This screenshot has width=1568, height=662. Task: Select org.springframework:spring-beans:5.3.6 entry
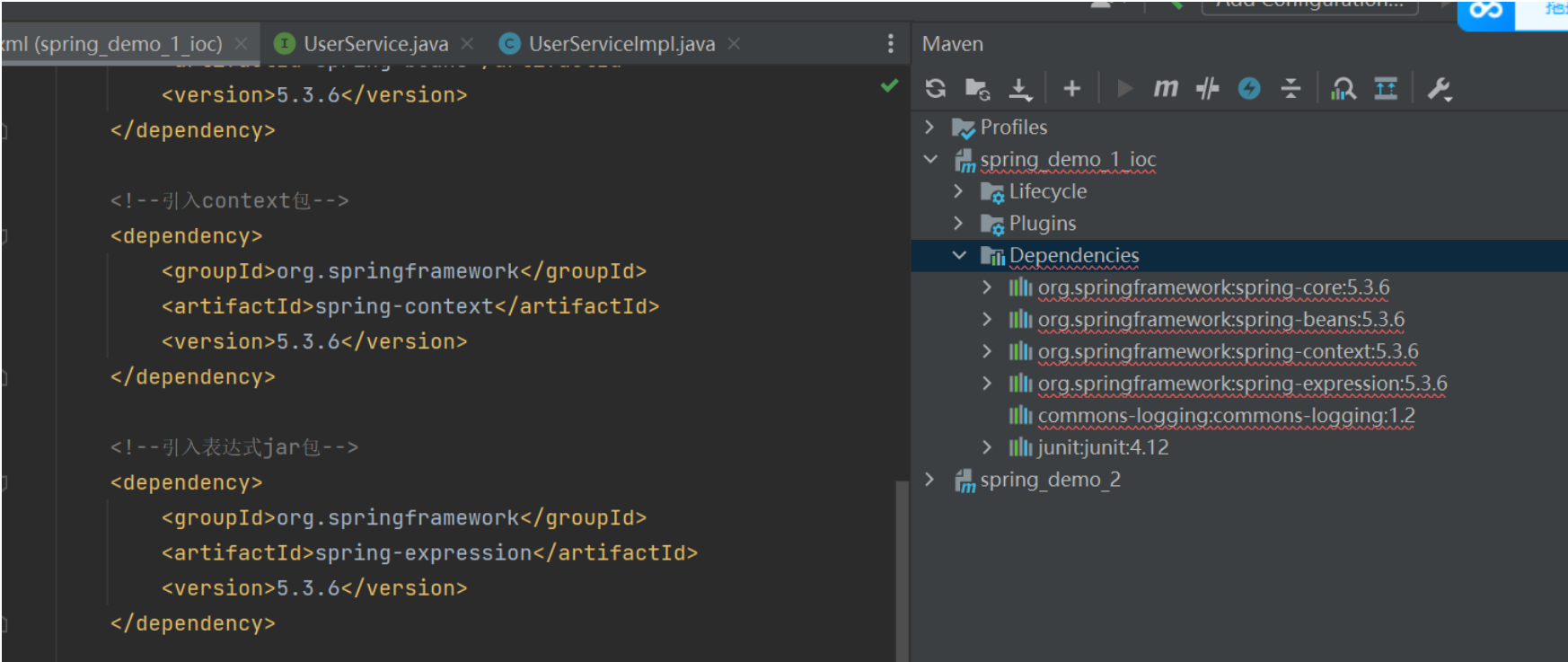[x=1221, y=319]
